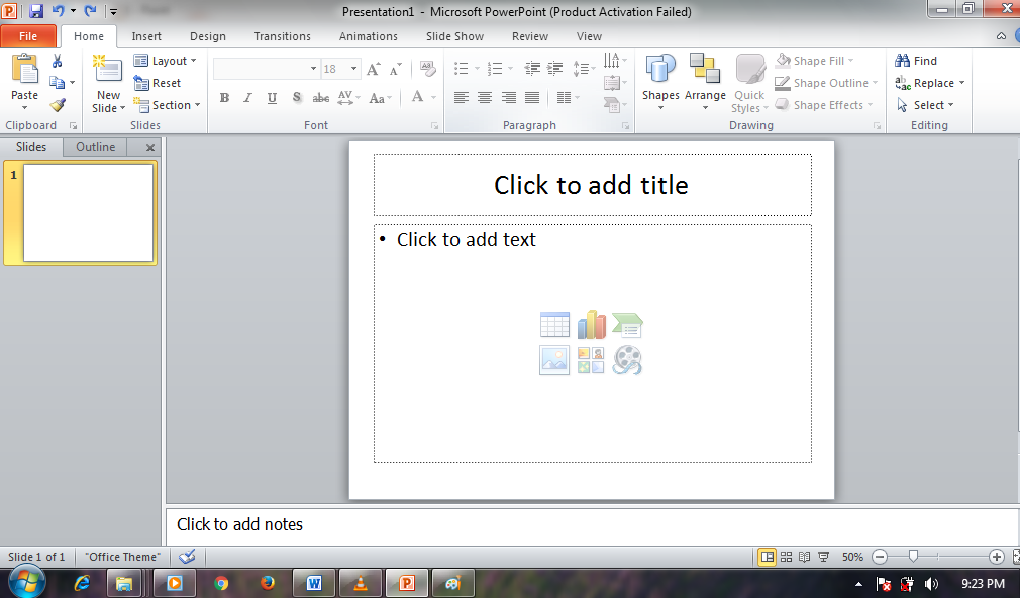Insert Table icon in content placeholder

click(x=554, y=324)
